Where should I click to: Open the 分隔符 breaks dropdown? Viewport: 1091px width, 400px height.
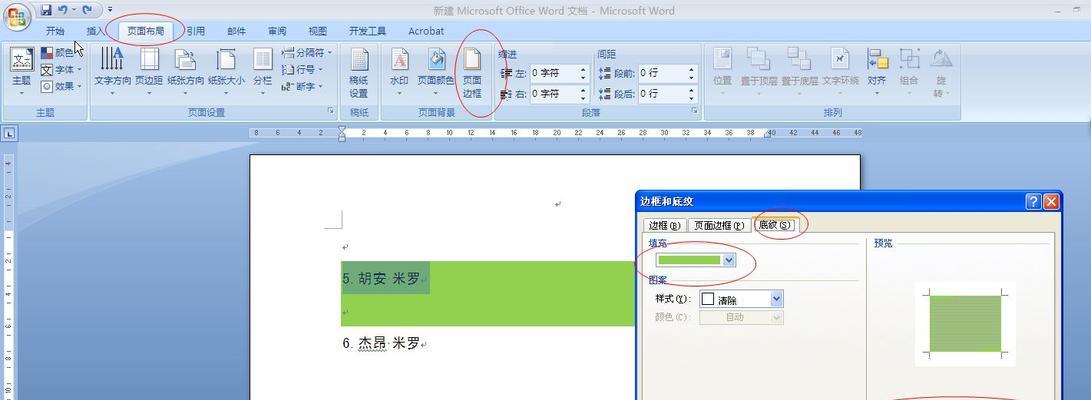click(307, 53)
